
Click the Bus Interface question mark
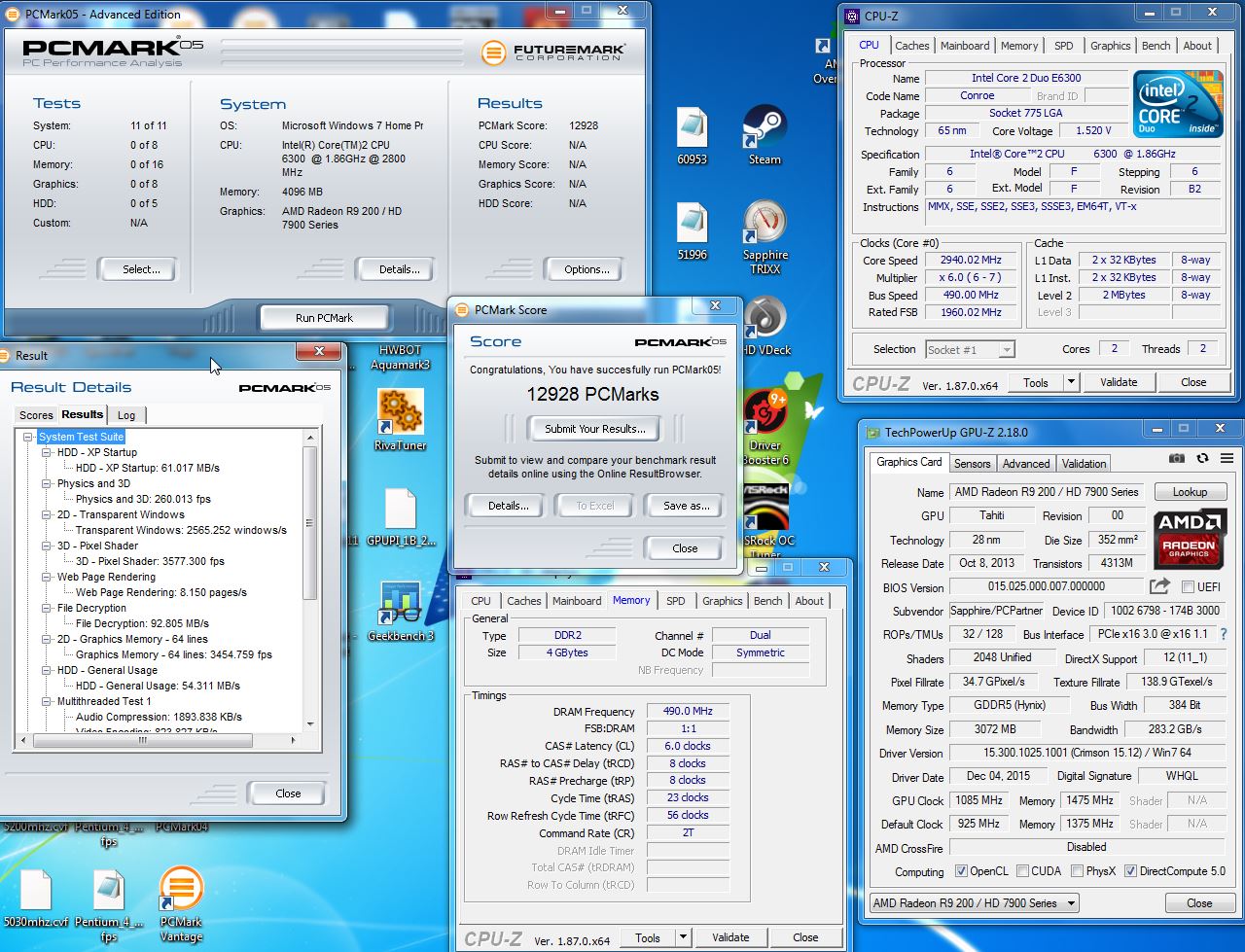(1224, 634)
